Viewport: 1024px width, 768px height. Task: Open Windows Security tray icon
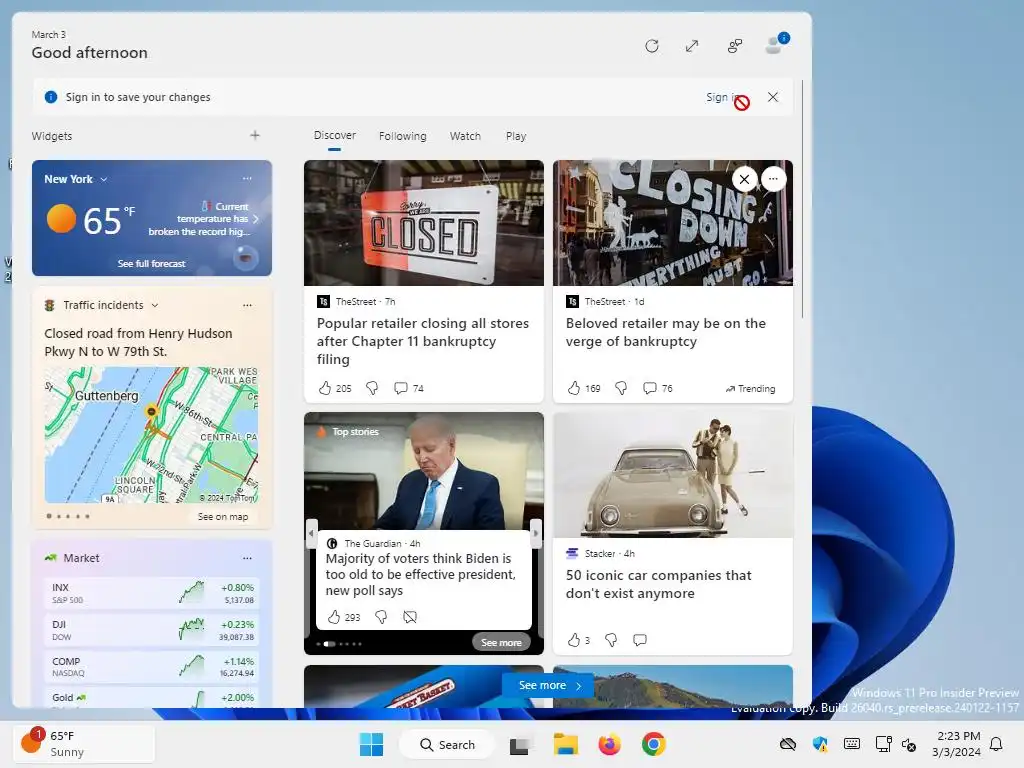[x=820, y=744]
